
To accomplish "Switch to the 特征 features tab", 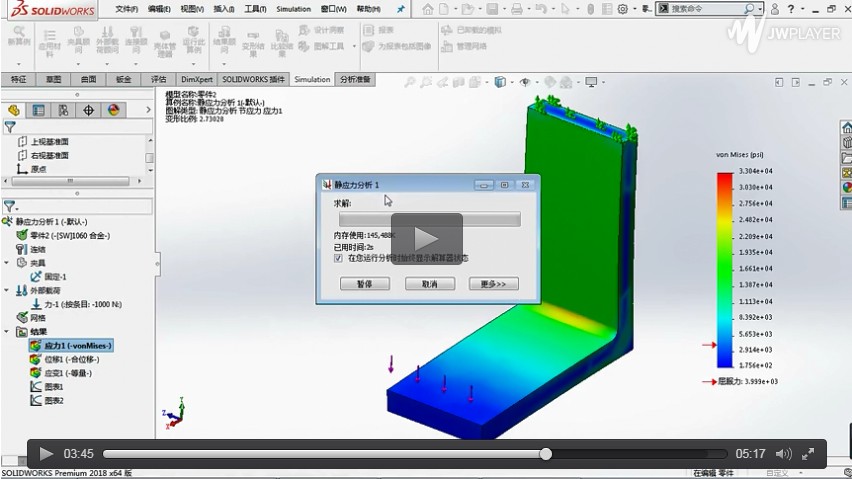I will tap(18, 79).
